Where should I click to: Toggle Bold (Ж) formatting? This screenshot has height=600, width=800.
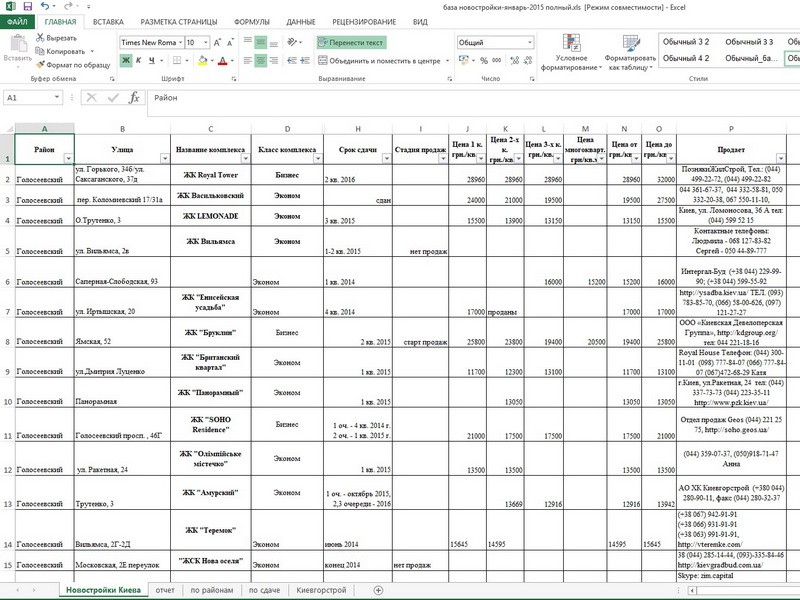[x=126, y=60]
